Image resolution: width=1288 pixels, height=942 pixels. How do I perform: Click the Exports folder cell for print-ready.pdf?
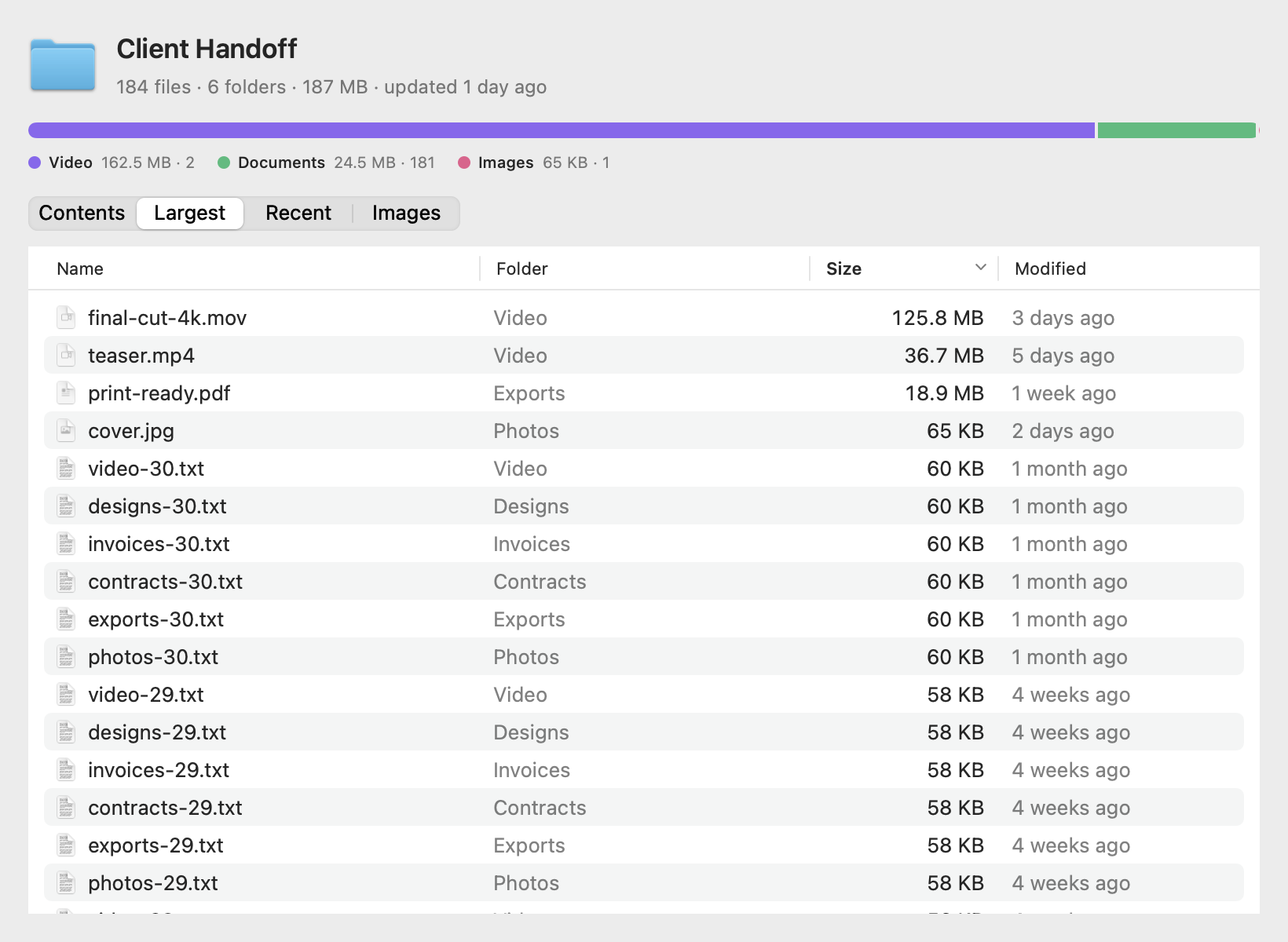point(529,393)
